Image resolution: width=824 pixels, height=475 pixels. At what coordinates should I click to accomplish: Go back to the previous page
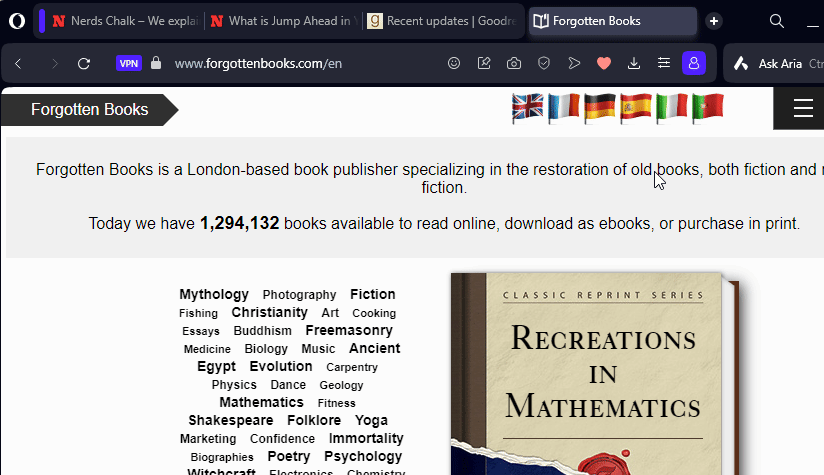(x=18, y=64)
